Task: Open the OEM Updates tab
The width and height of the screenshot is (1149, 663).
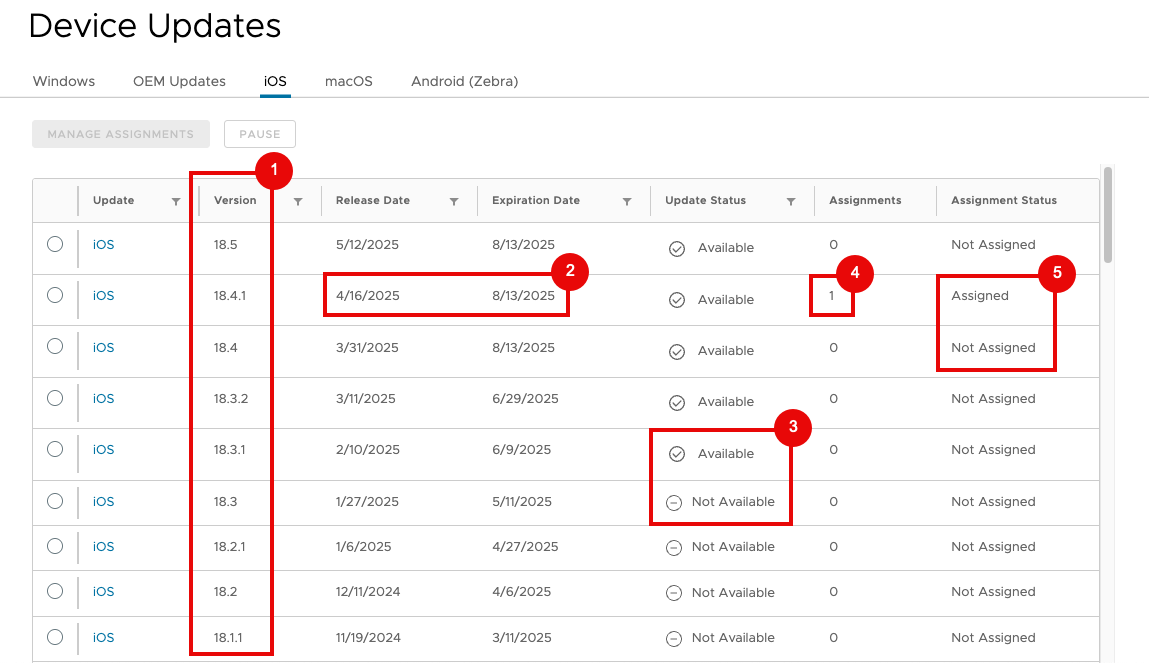Action: coord(179,81)
